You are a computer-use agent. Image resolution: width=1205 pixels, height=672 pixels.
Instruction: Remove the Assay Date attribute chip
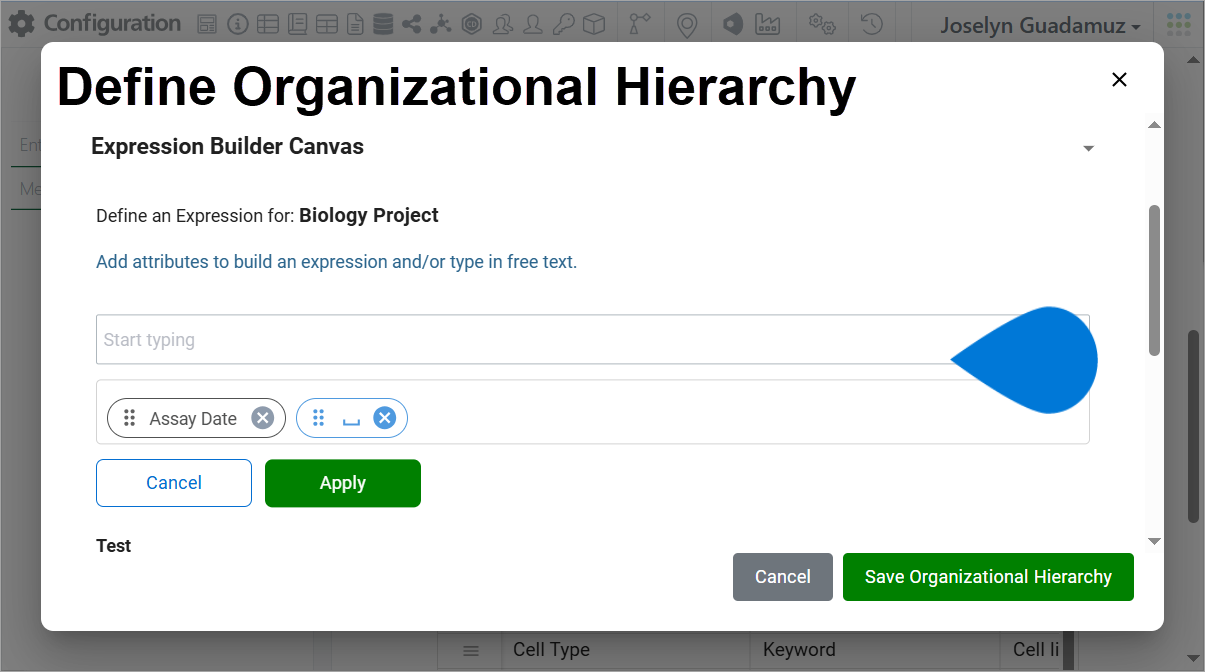point(262,418)
